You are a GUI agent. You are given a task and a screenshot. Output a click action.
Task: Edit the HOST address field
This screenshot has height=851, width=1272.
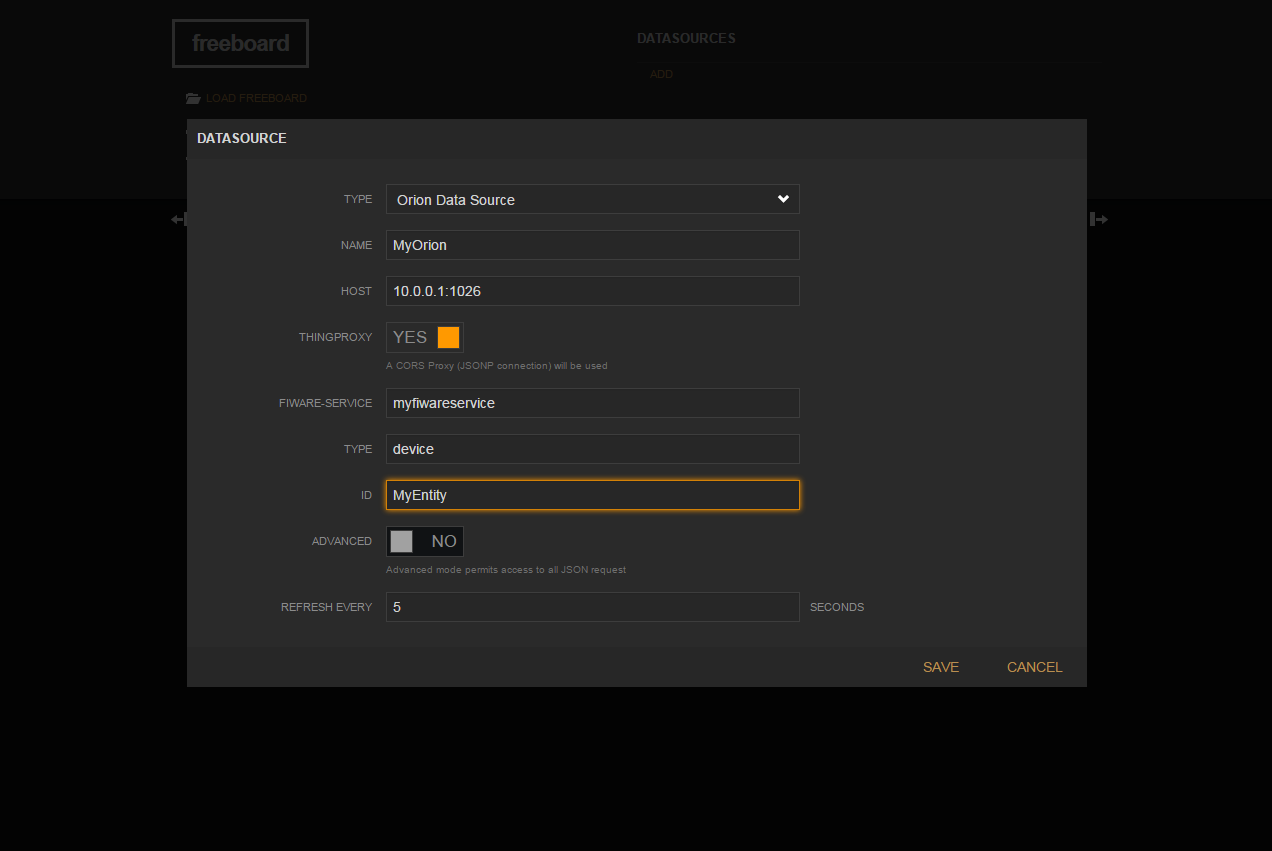point(592,291)
